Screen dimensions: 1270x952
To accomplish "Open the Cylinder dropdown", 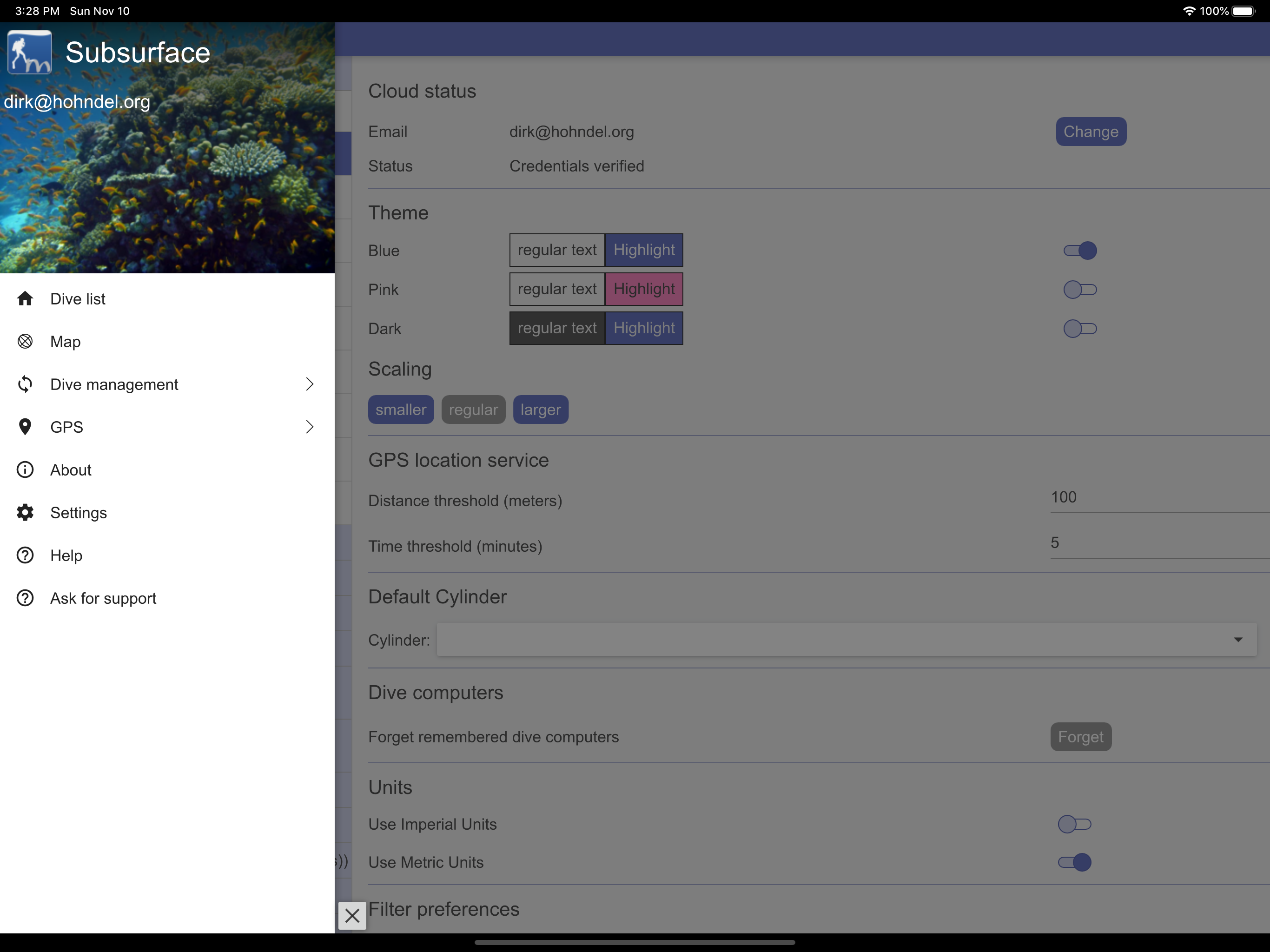I will point(1238,639).
